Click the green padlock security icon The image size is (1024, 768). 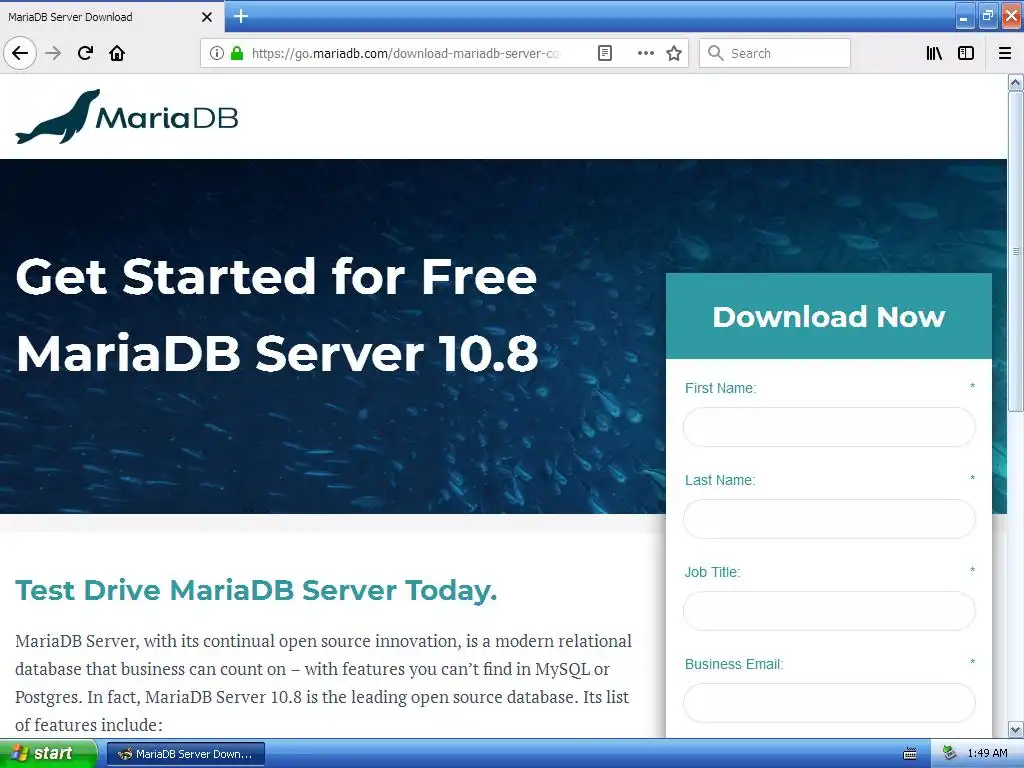[237, 53]
